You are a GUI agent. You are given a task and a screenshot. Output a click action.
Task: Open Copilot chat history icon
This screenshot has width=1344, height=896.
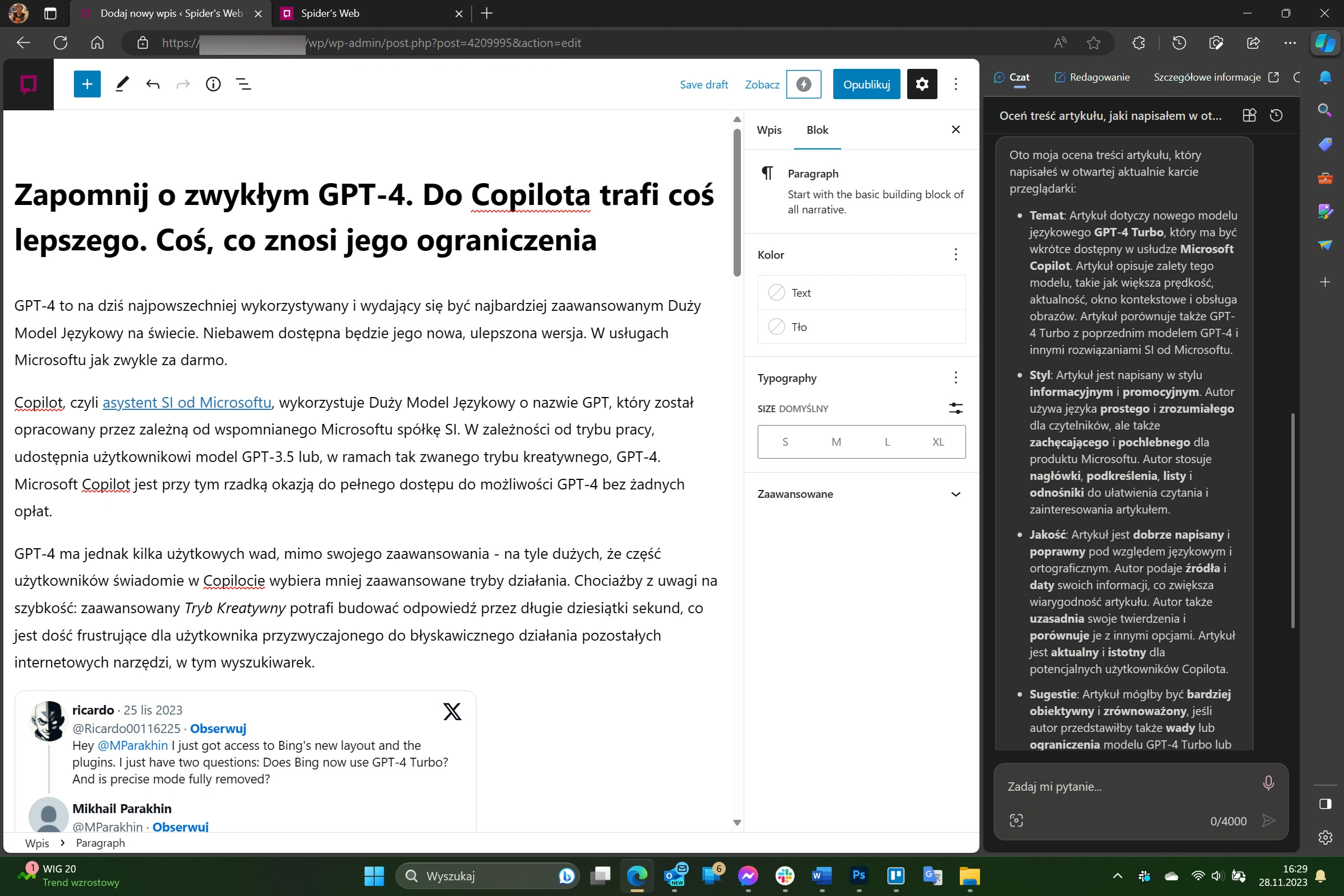[x=1276, y=115]
